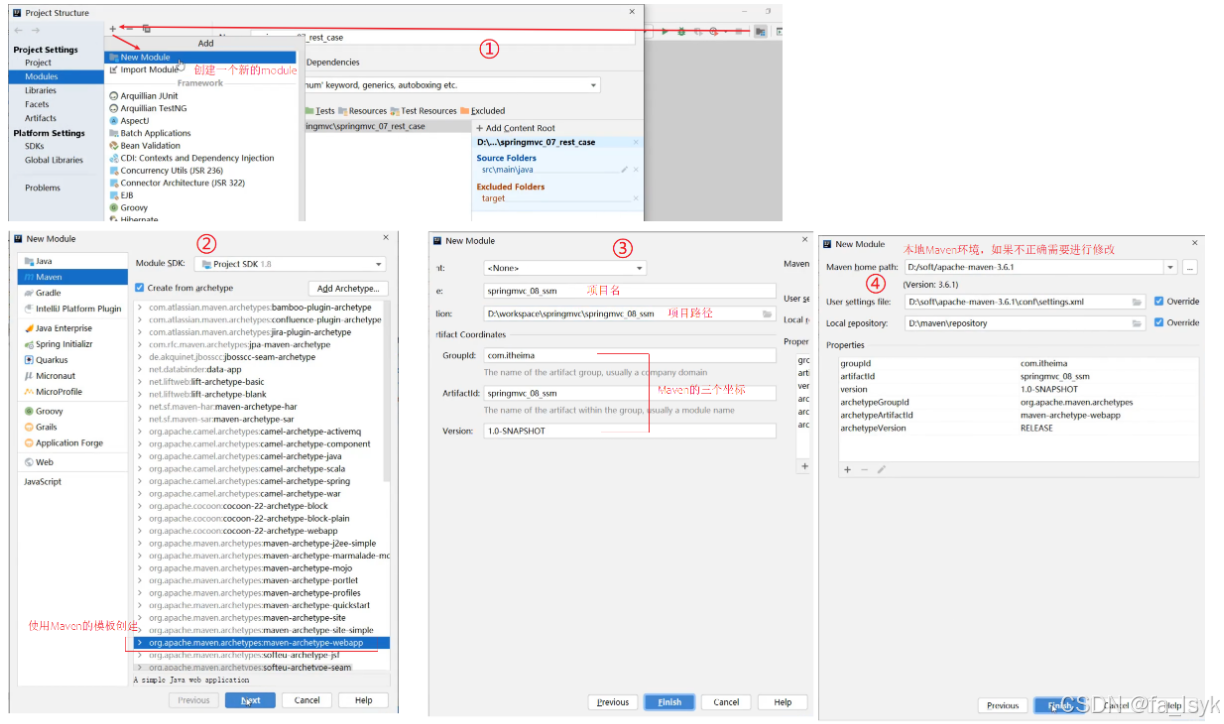The width and height of the screenshot is (1224, 724).
Task: Click the minus remove icon in Project Structure toolbar
Action: 129,29
